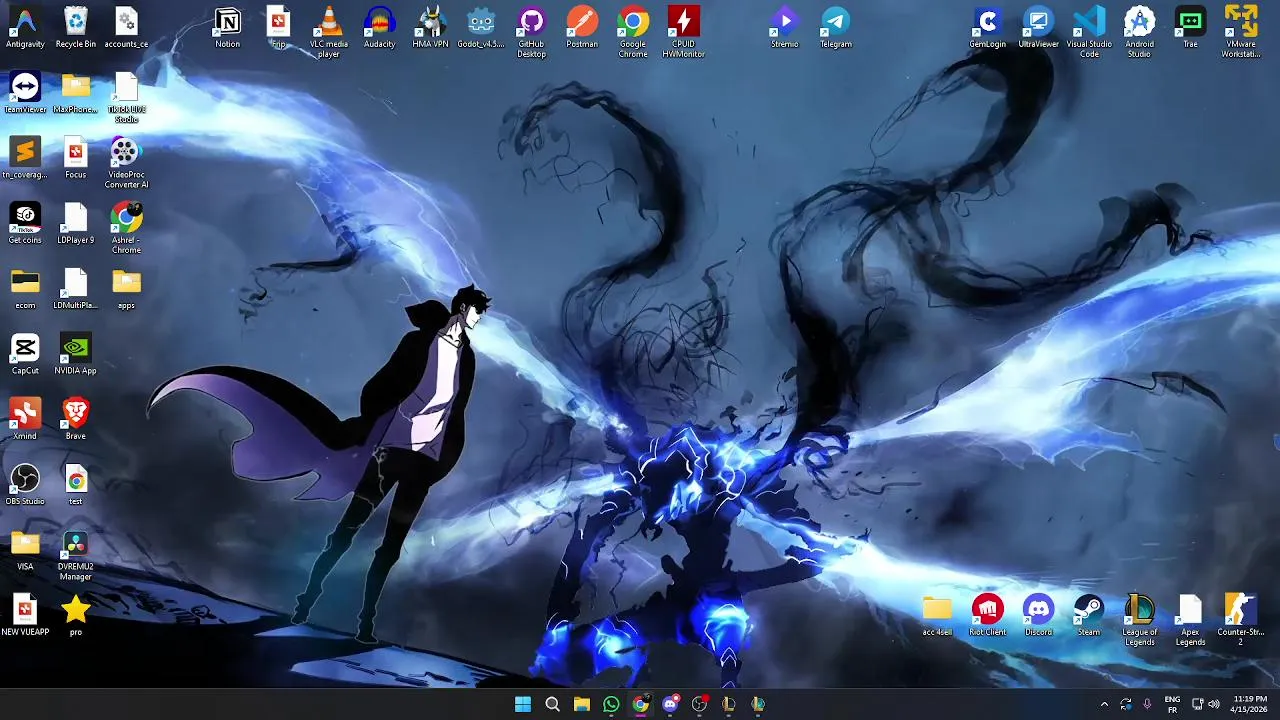1280x720 pixels.
Task: Open the Antigravity desktop shortcut
Action: [25, 28]
